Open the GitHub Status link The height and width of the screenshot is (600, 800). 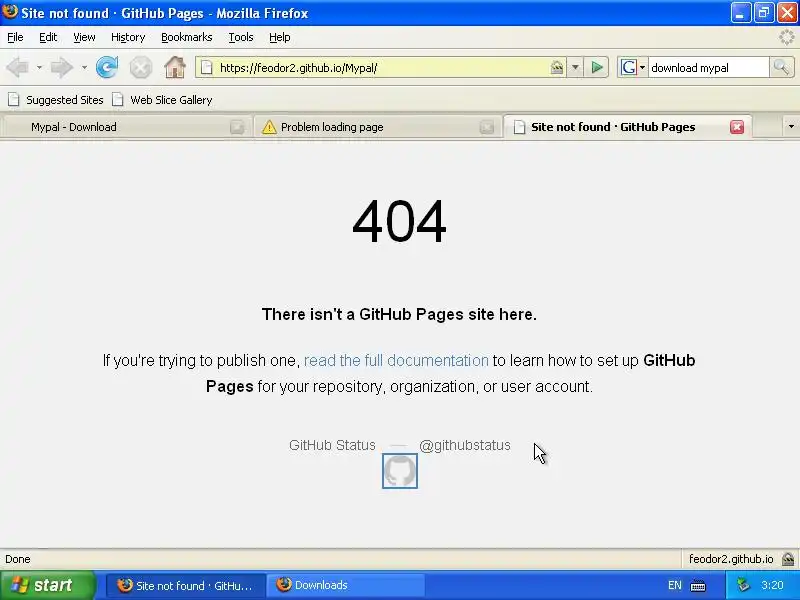click(332, 445)
